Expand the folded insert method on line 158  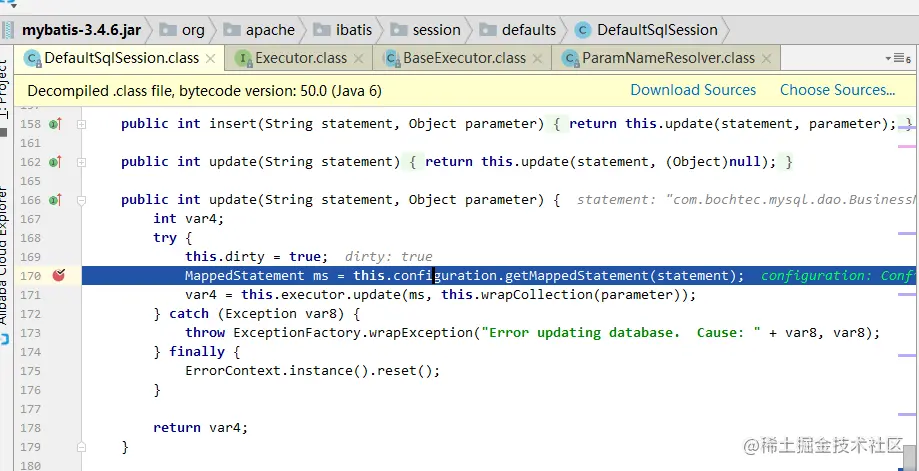pyautogui.click(x=81, y=124)
